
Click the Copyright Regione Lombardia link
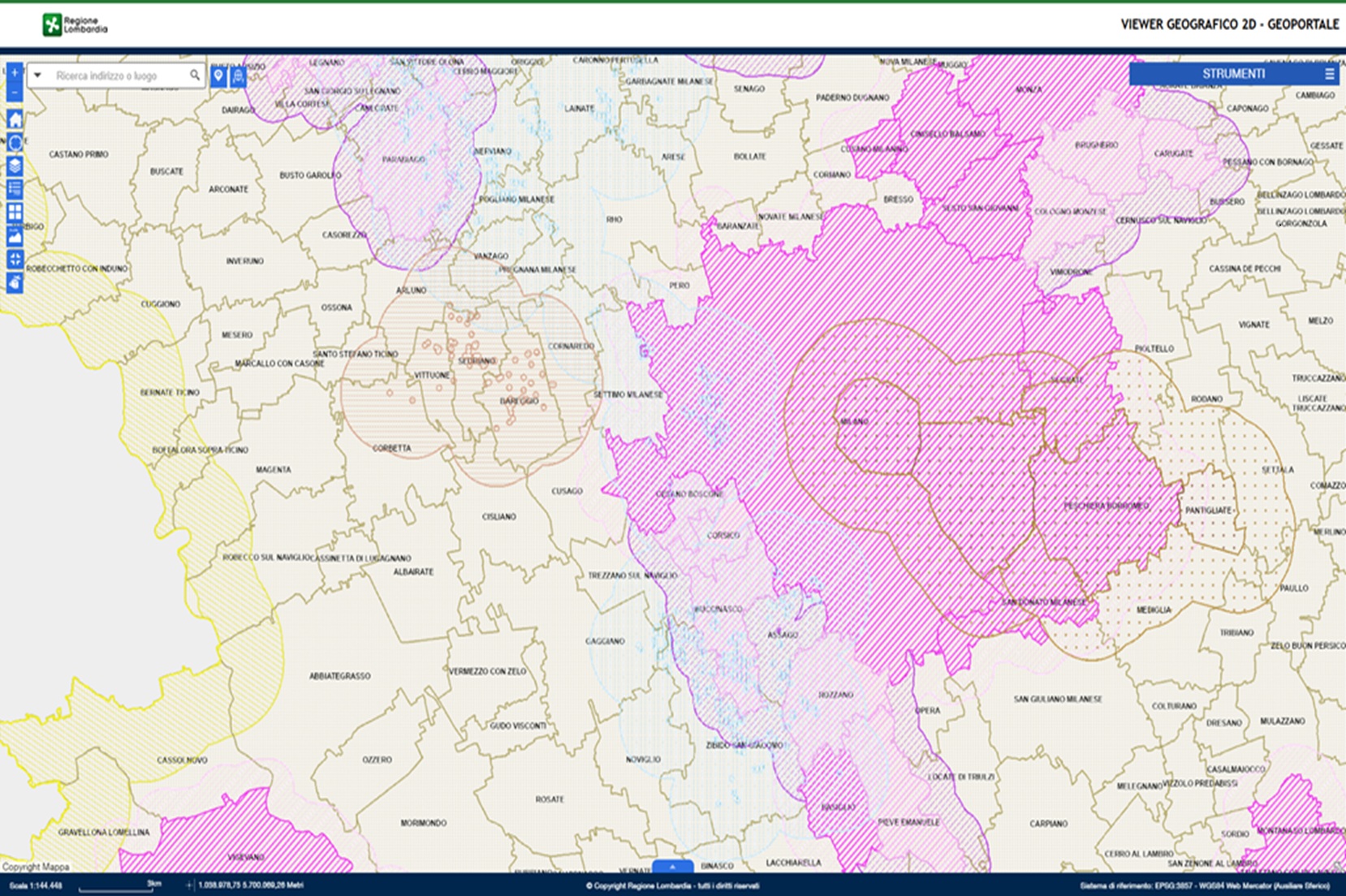[672, 886]
